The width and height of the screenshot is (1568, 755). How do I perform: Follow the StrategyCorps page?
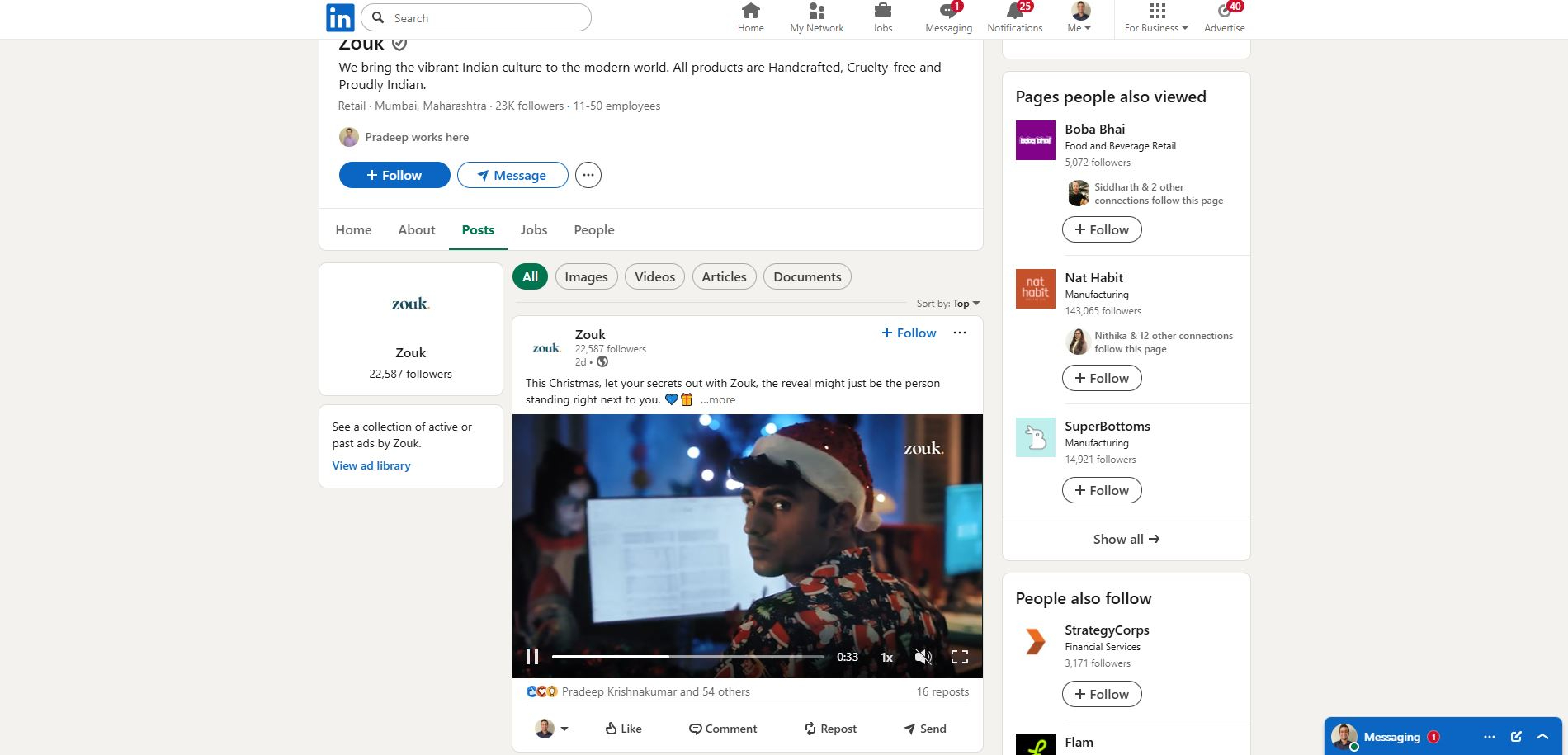(x=1102, y=694)
